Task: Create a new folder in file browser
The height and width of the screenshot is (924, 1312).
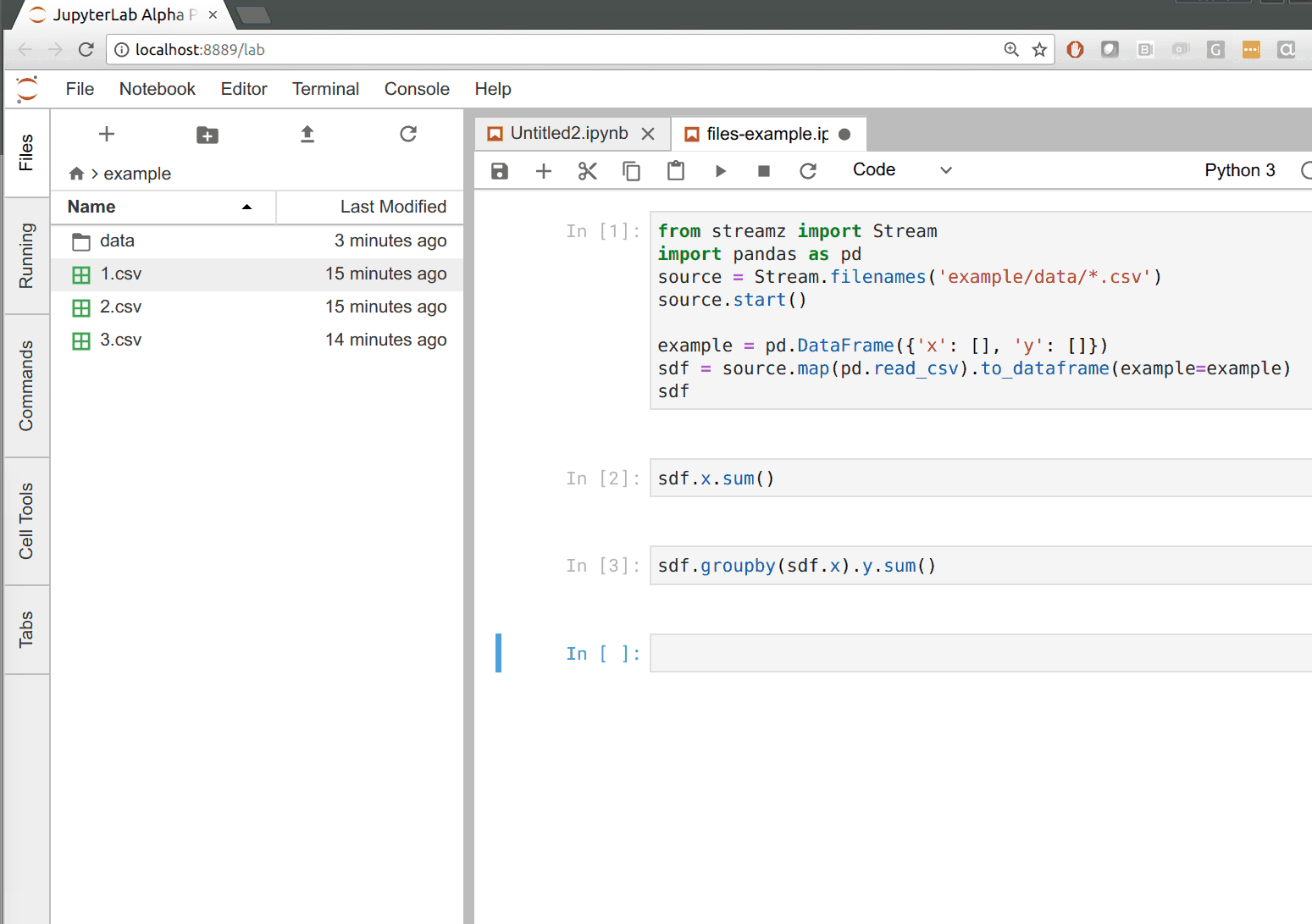Action: [208, 135]
